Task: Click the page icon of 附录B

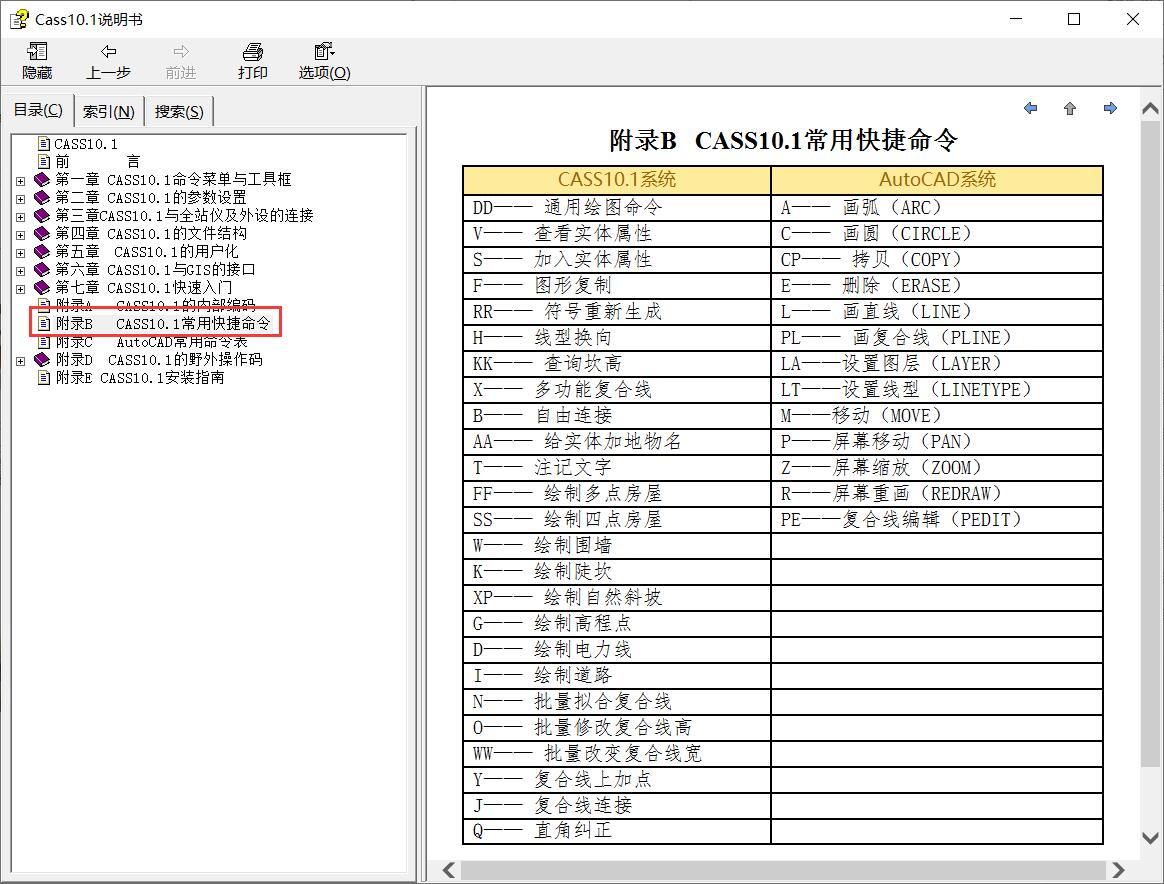Action: click(45, 324)
